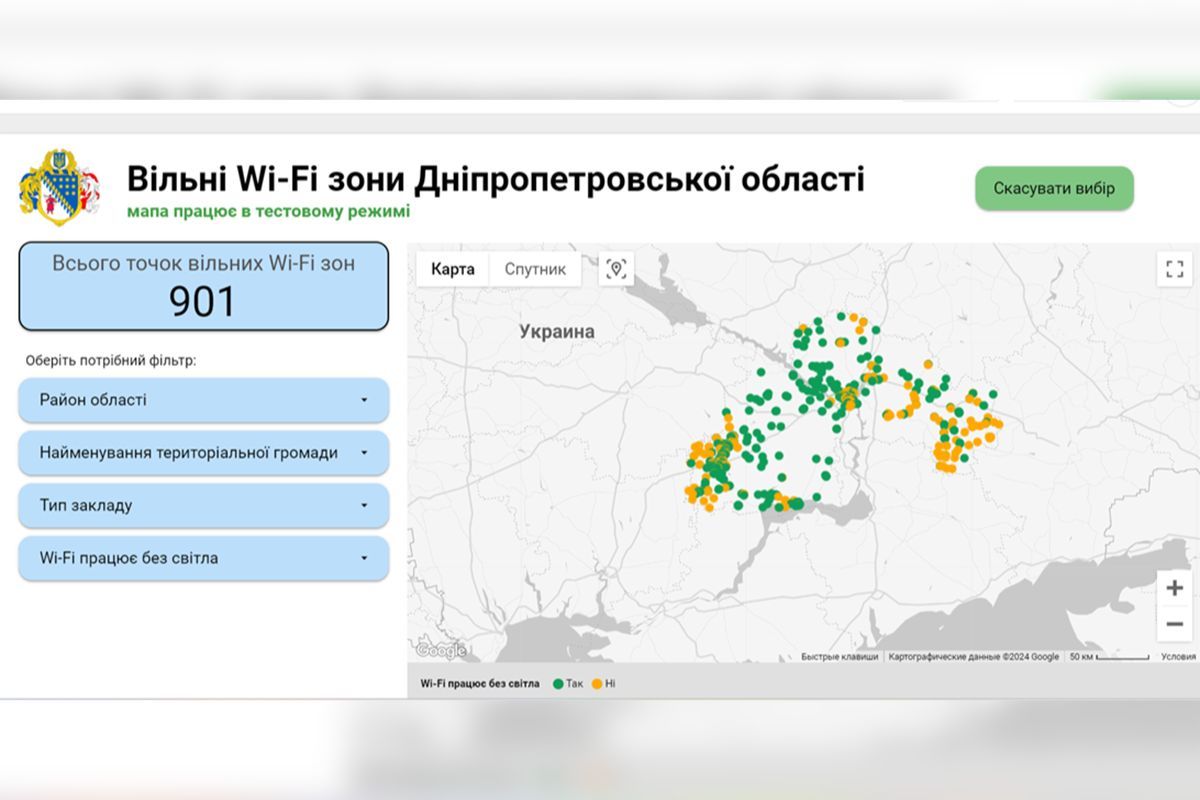Enter fullscreen mode via the map corner icon
This screenshot has height=800, width=1200.
pyautogui.click(x=1173, y=268)
